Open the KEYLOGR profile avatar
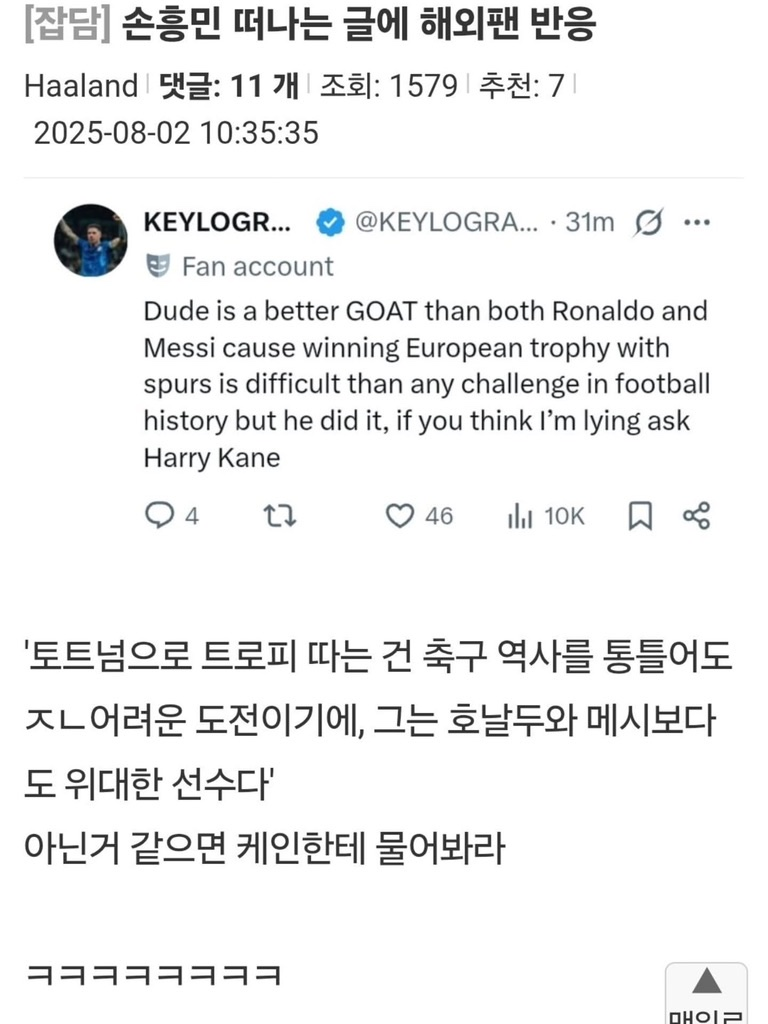 [x=90, y=240]
